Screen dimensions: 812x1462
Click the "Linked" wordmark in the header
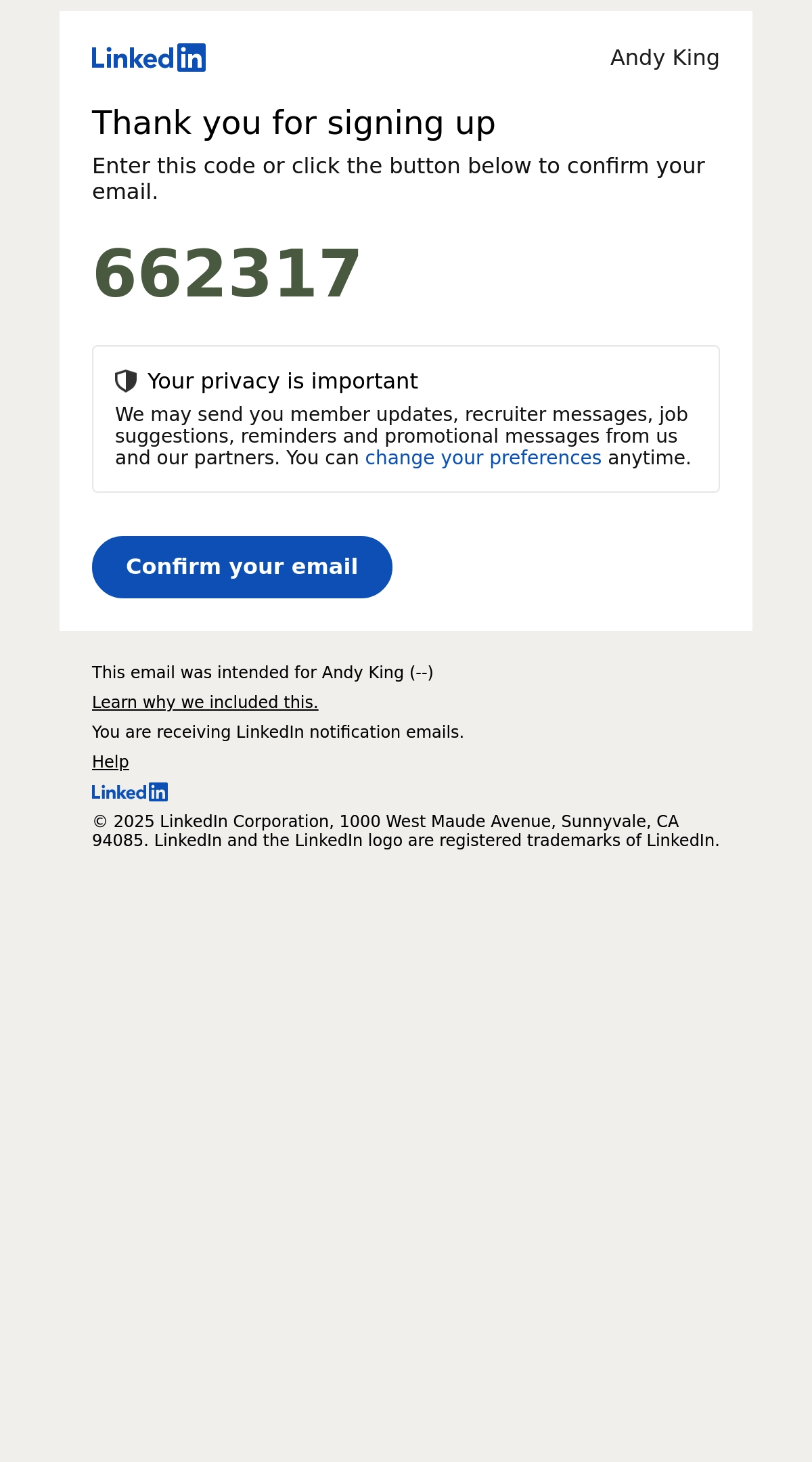point(133,58)
